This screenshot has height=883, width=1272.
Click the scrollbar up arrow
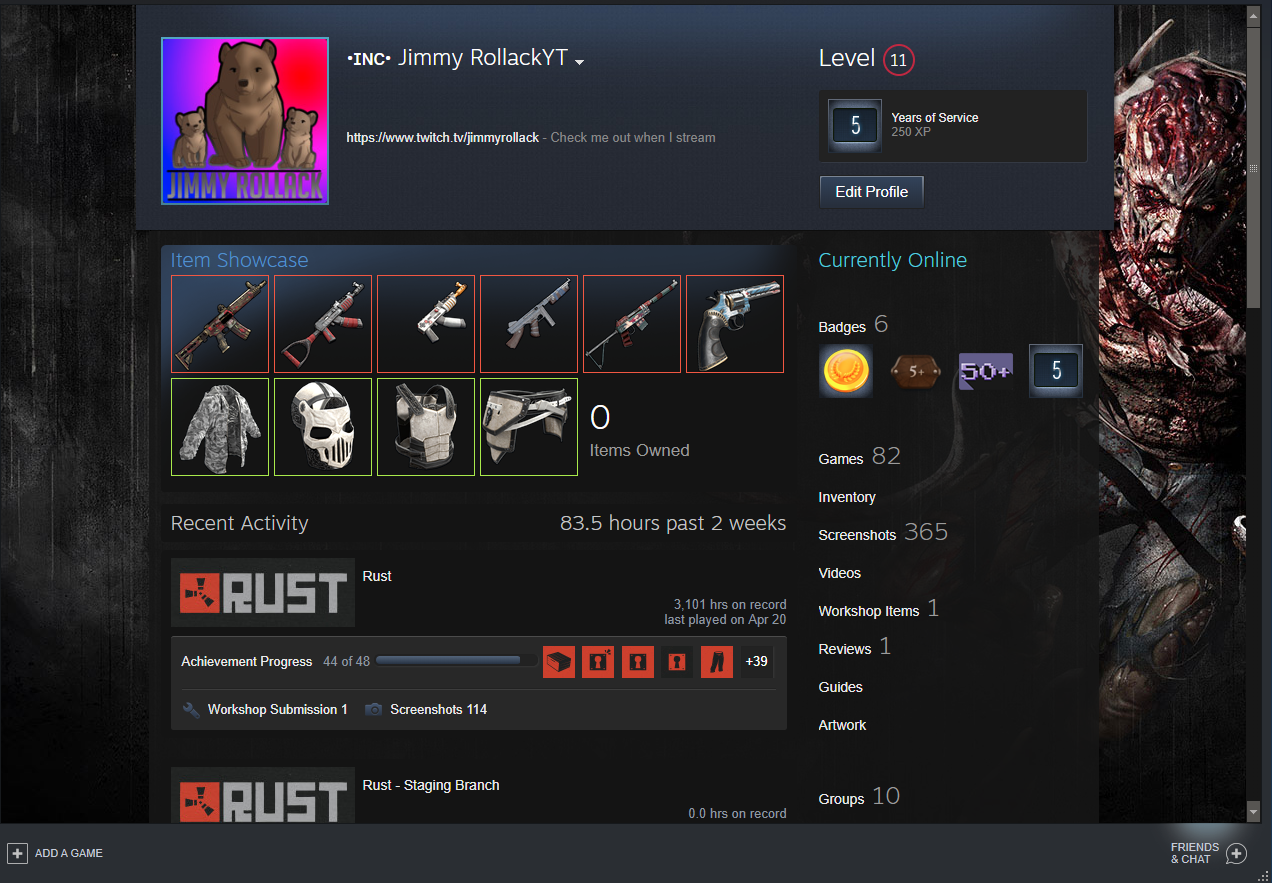1253,15
